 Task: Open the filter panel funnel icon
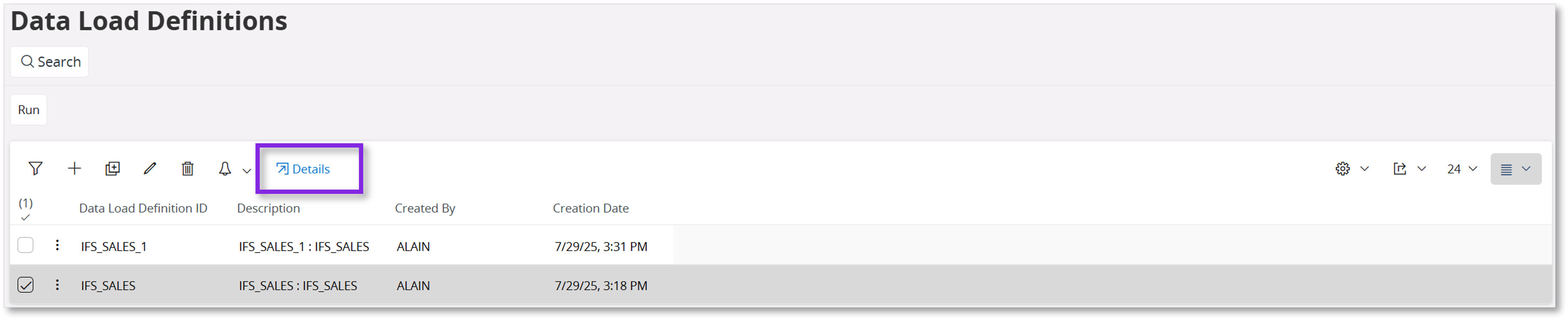click(35, 169)
